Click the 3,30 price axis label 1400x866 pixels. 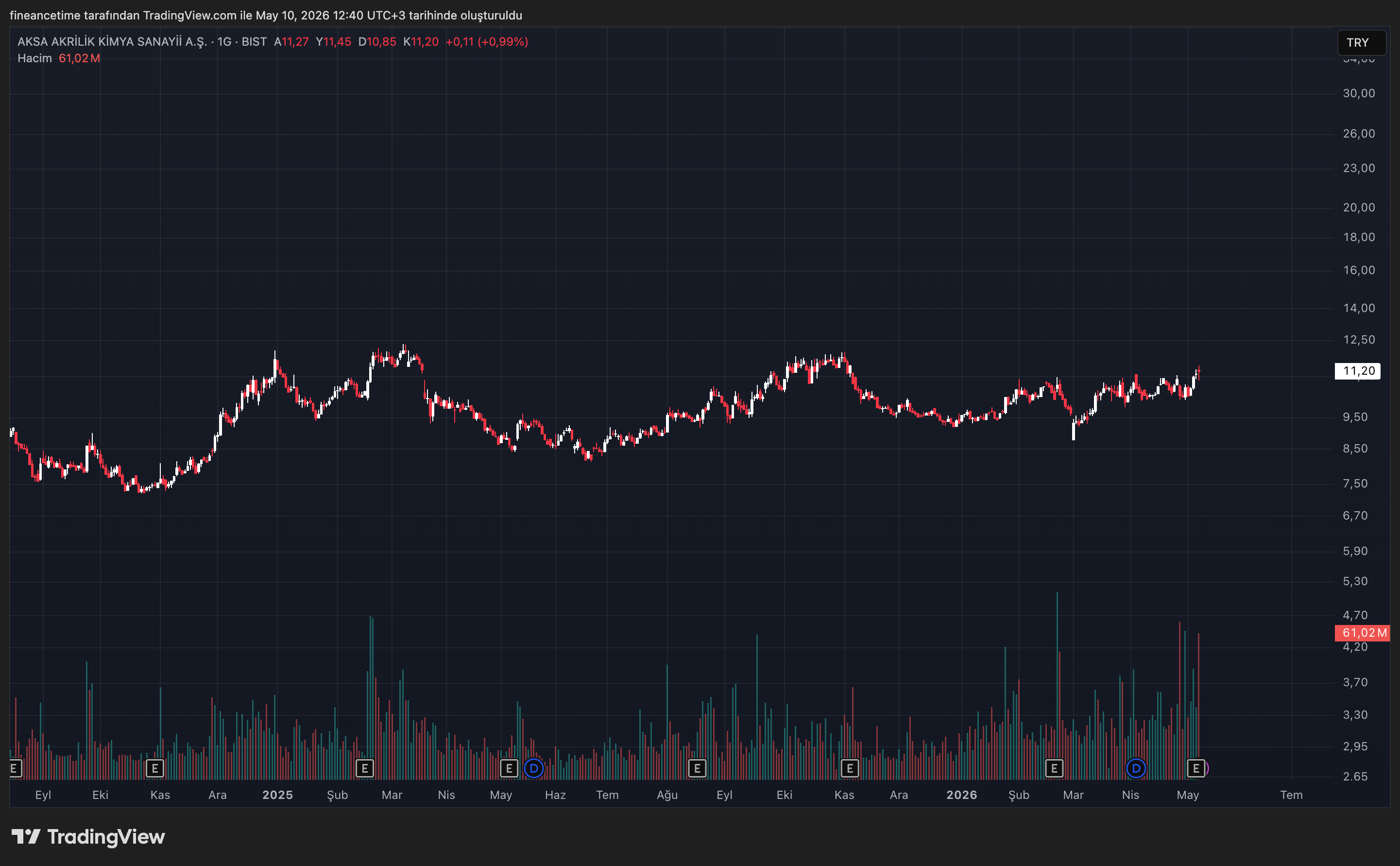point(1355,715)
